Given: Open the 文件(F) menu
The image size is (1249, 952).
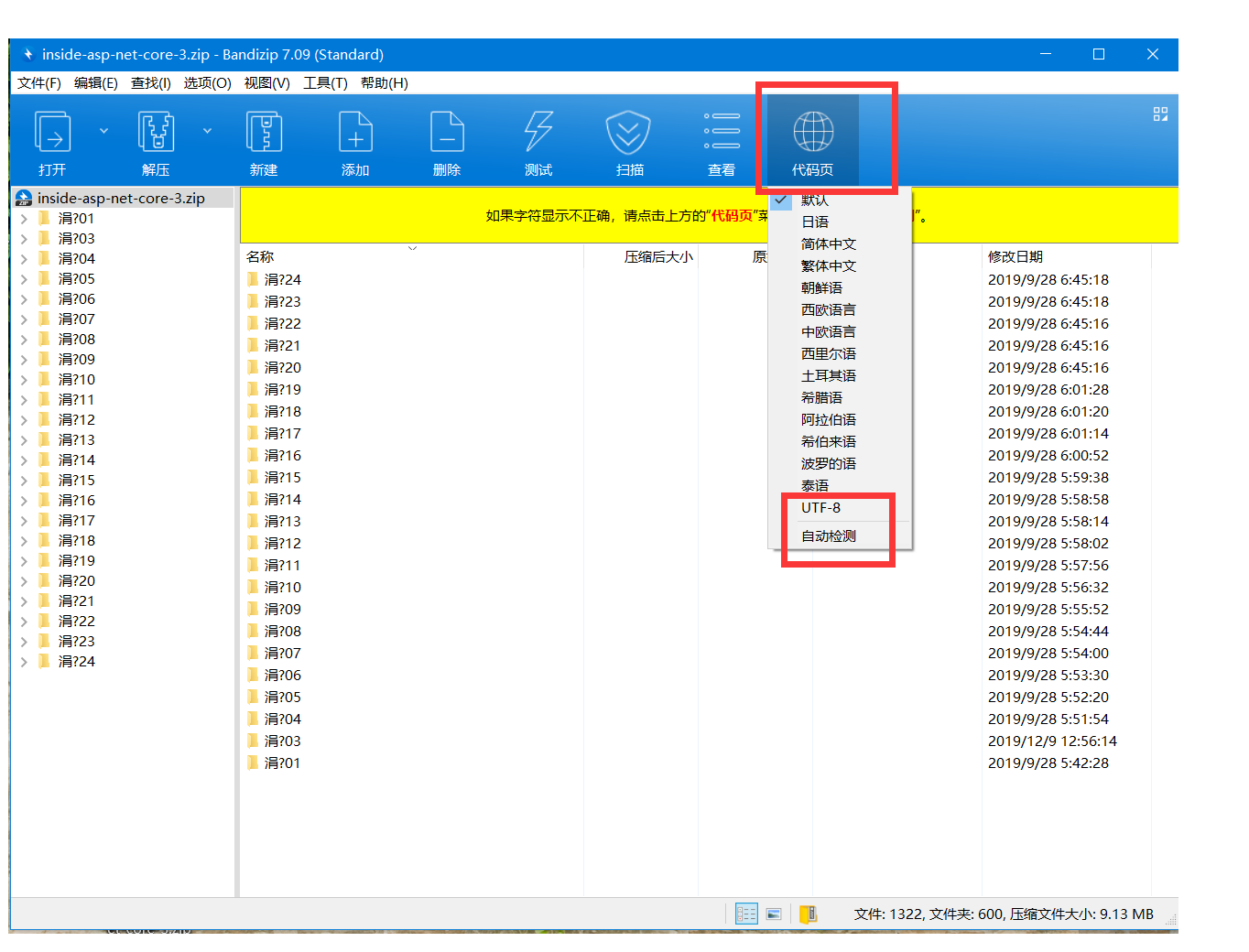Looking at the screenshot, I should point(39,83).
